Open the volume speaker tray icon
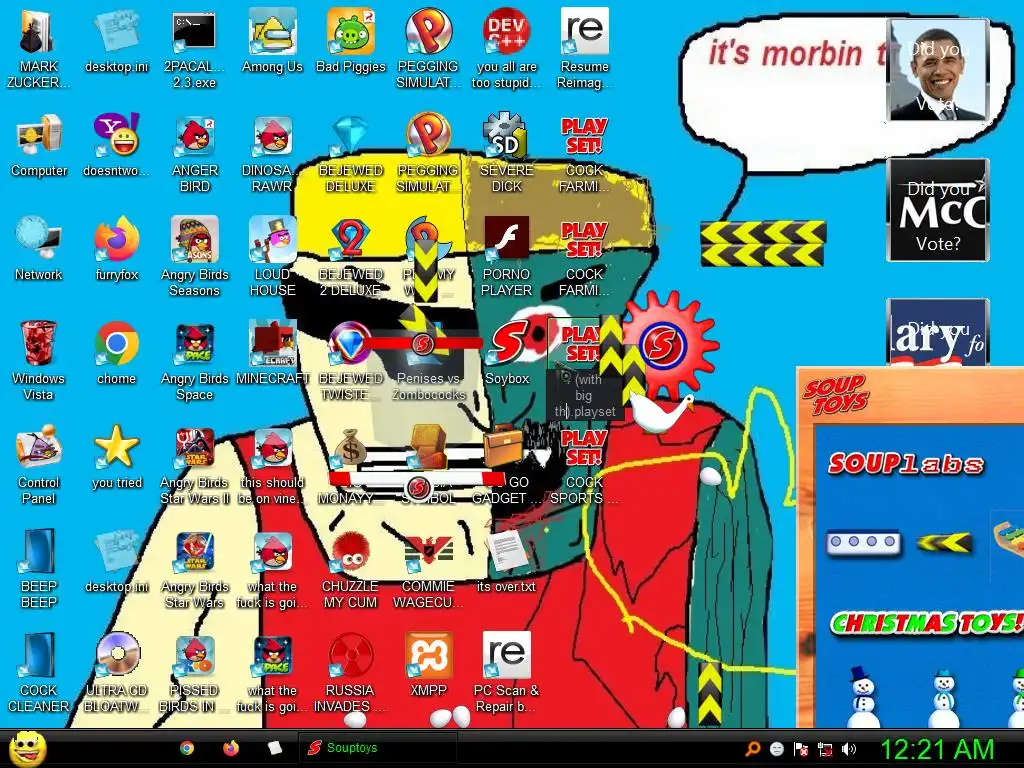The image size is (1024, 768). (849, 749)
